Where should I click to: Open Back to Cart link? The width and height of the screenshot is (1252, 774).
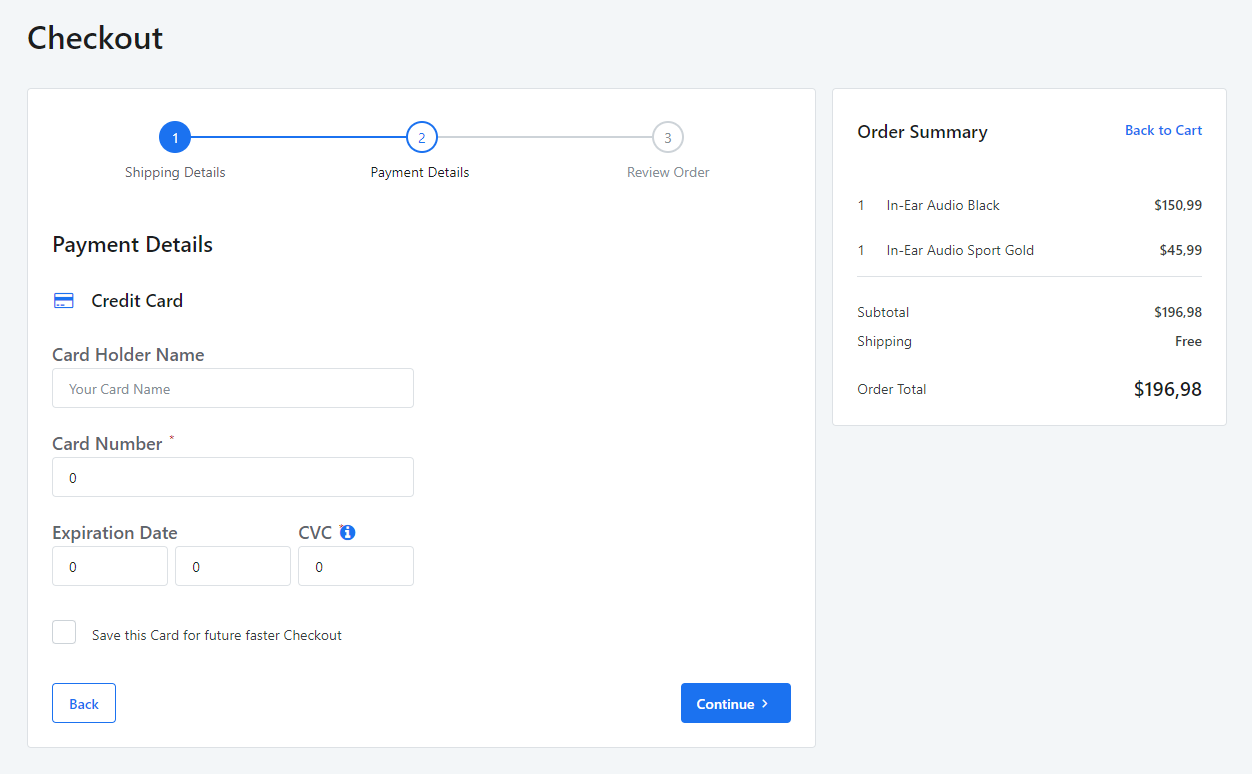(x=1163, y=130)
